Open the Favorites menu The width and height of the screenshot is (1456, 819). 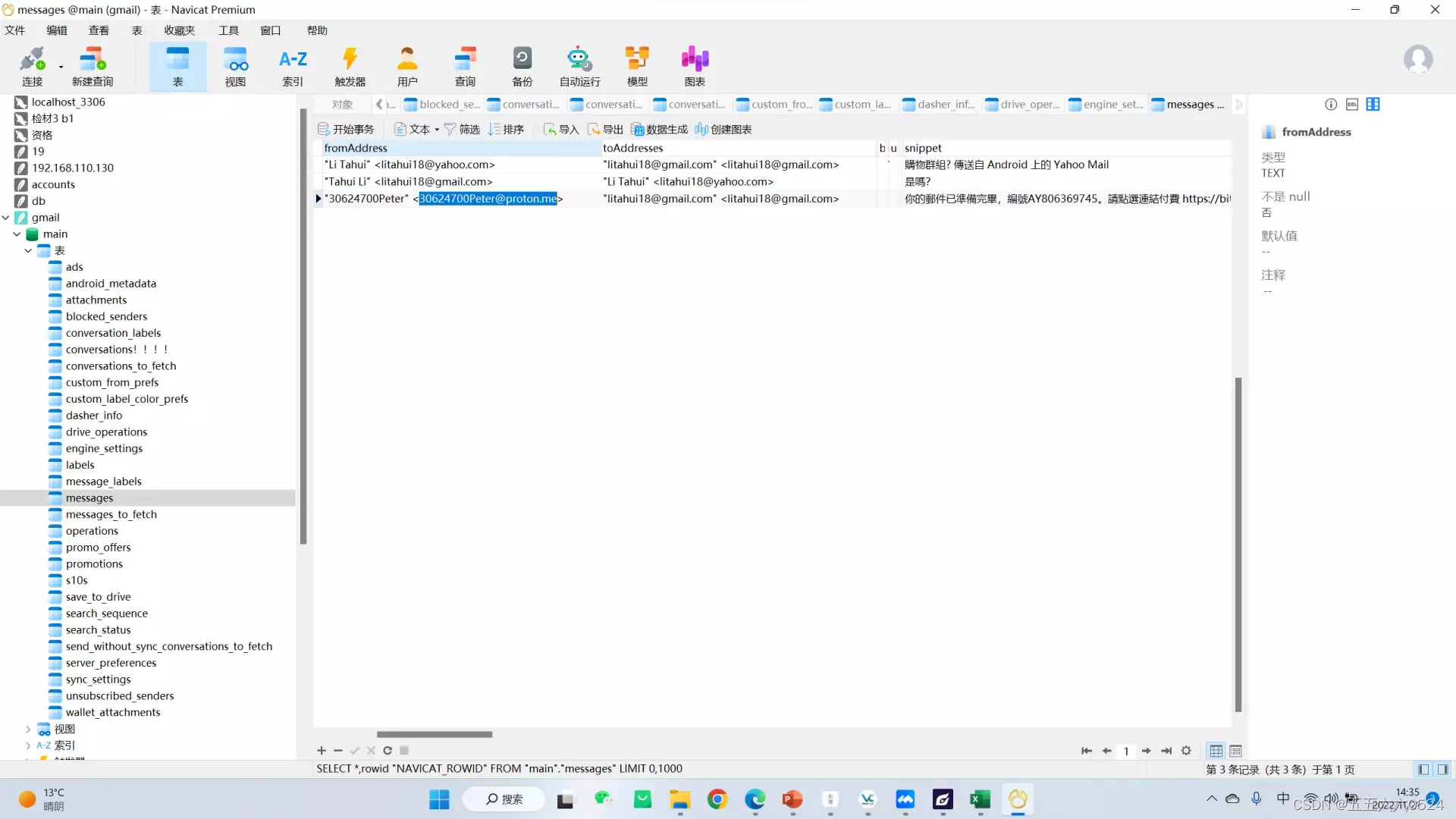click(x=179, y=30)
